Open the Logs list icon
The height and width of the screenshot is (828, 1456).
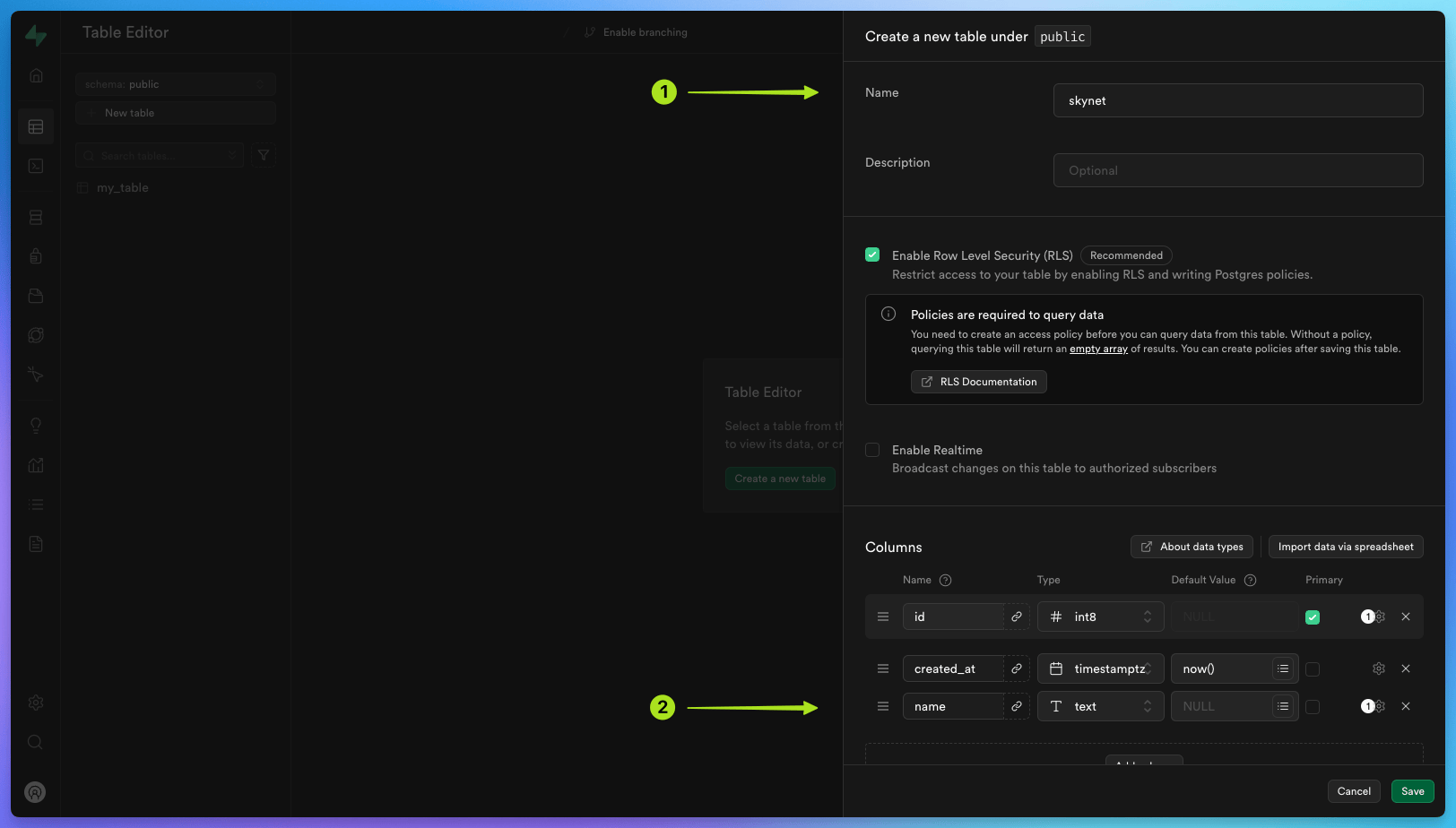[36, 505]
